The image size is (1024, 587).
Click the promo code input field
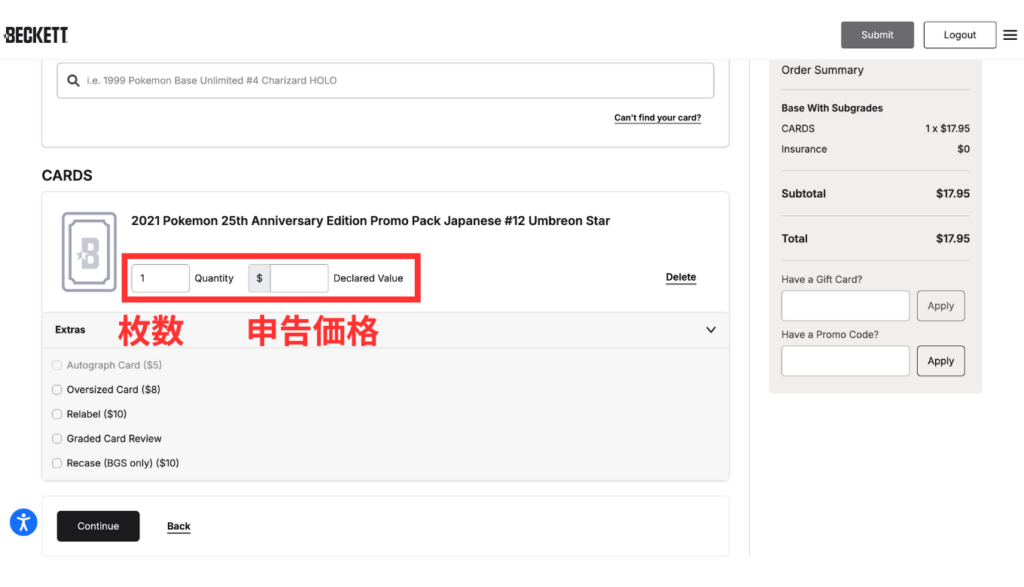click(x=845, y=361)
